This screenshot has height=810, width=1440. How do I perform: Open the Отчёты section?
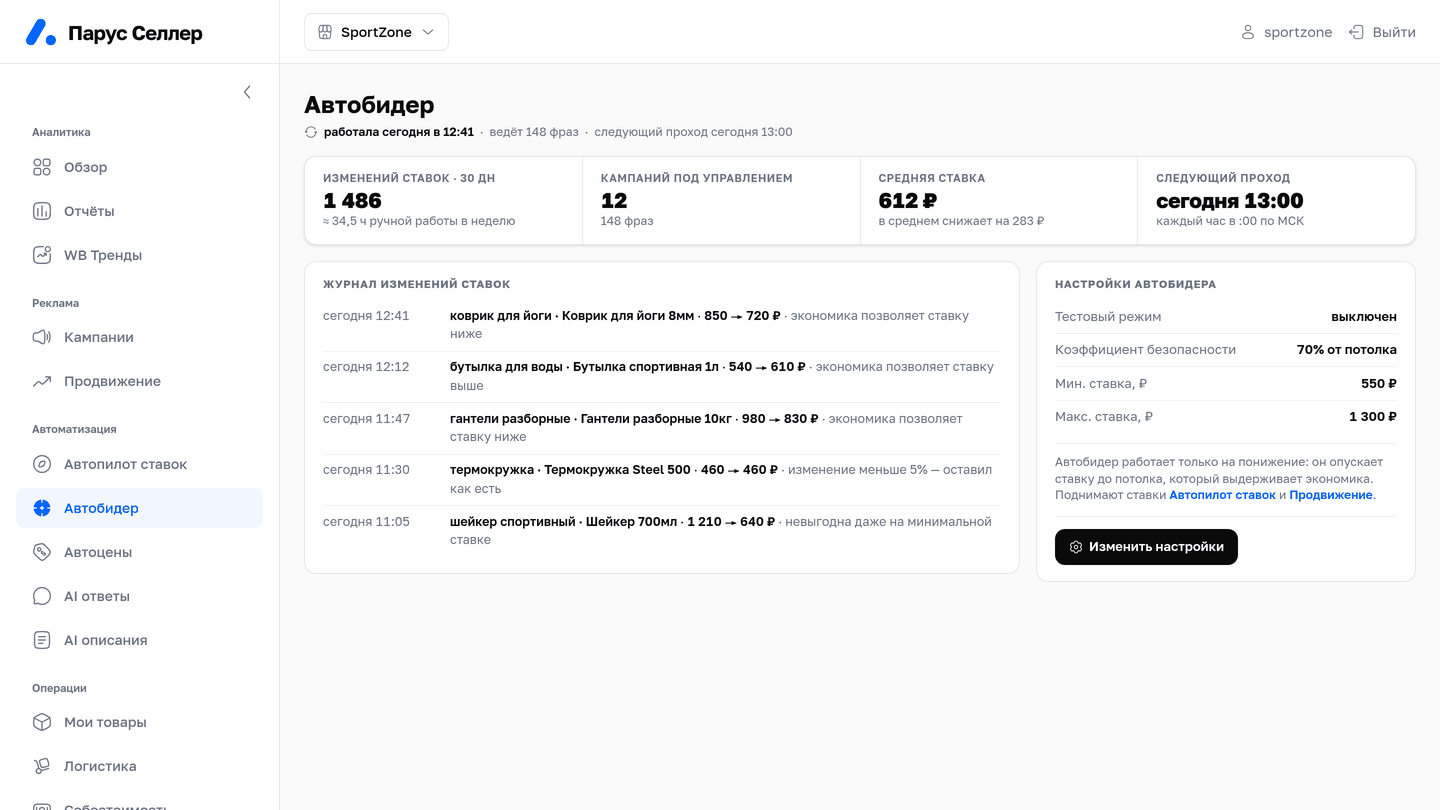tap(139, 211)
